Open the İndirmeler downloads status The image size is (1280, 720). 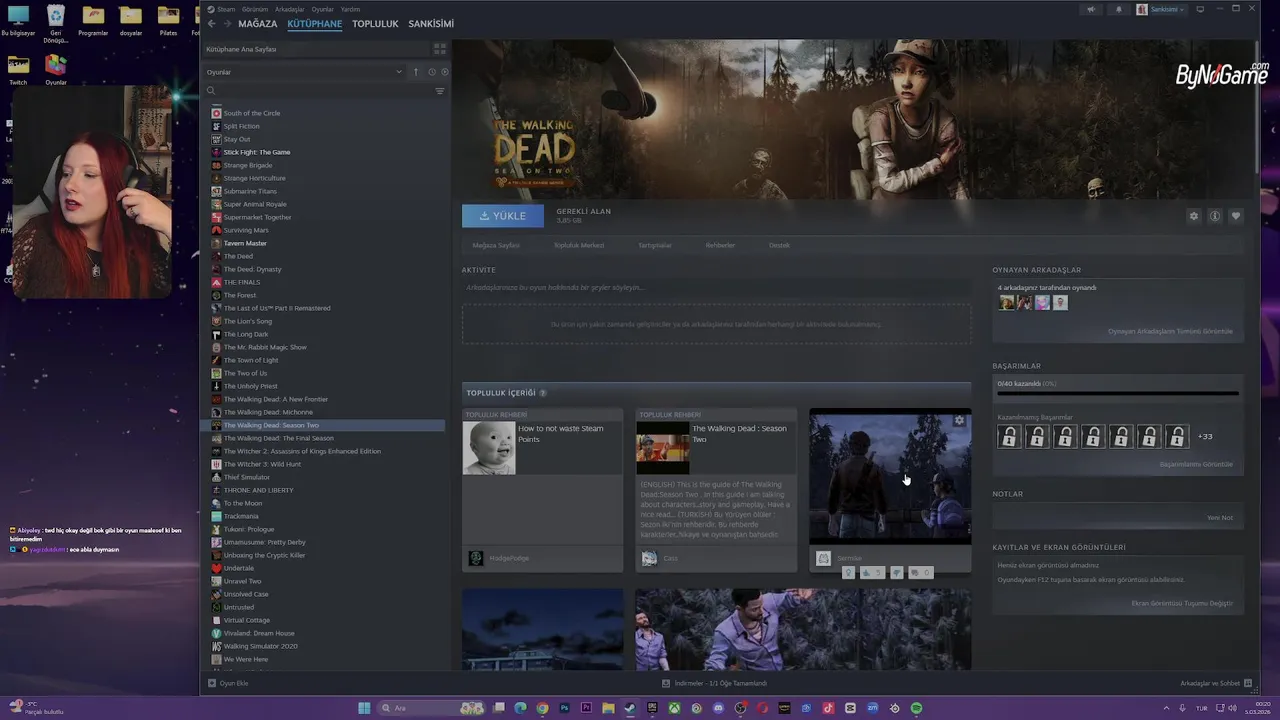(x=714, y=683)
